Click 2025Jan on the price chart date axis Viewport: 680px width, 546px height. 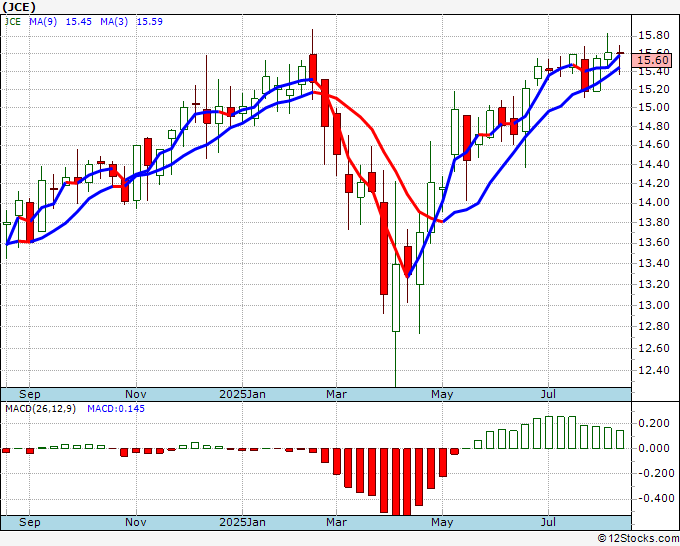click(x=242, y=394)
